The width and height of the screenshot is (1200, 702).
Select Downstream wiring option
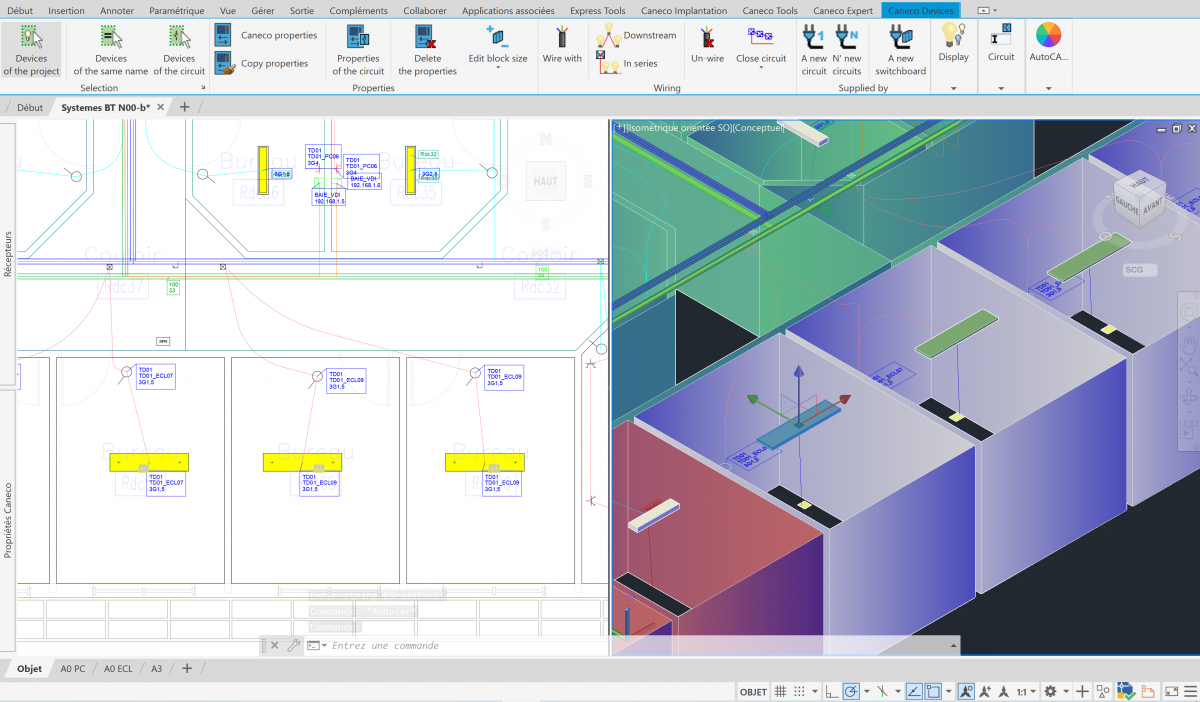636,35
